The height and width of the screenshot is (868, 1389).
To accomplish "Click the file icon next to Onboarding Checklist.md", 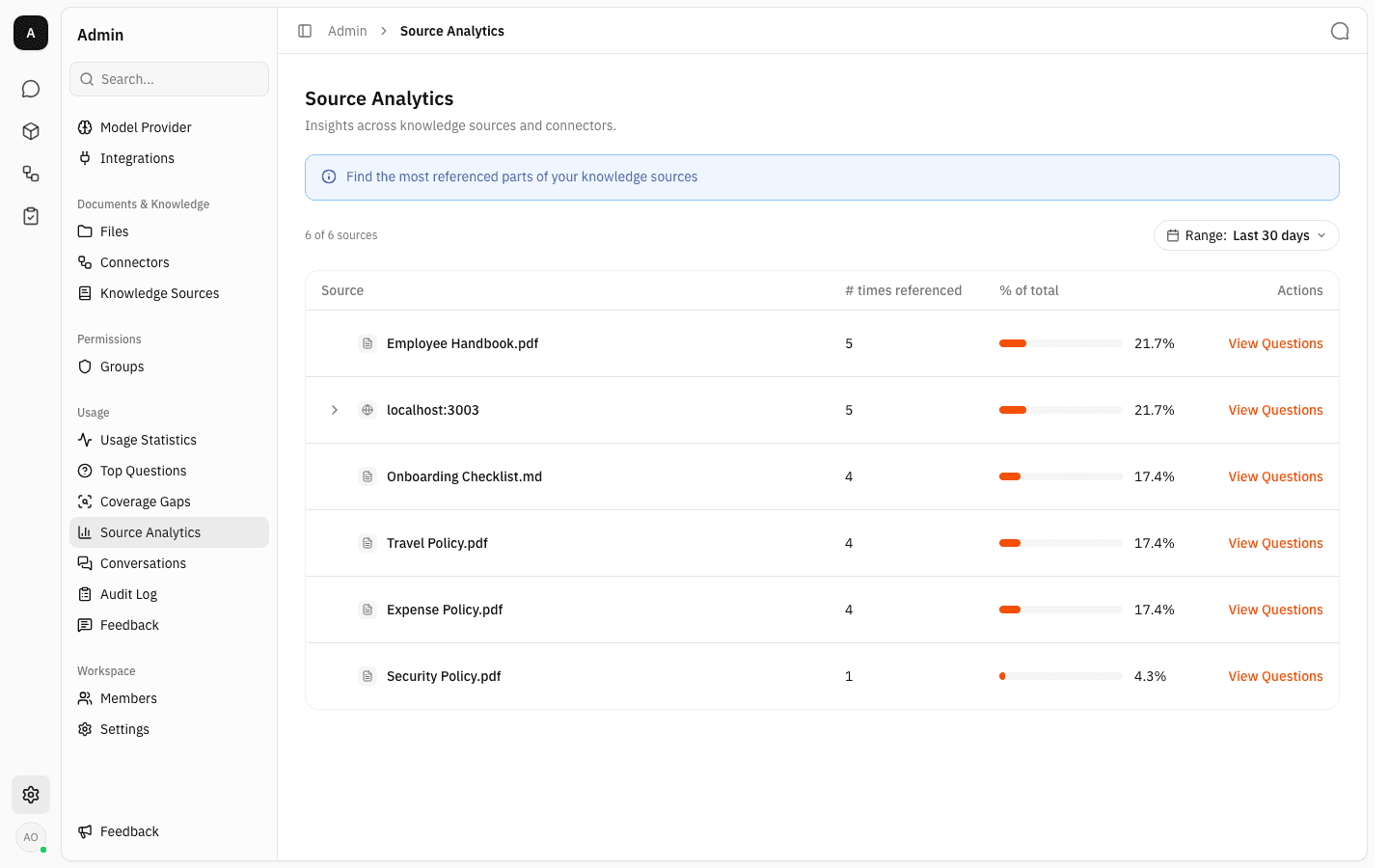I will click(x=368, y=476).
